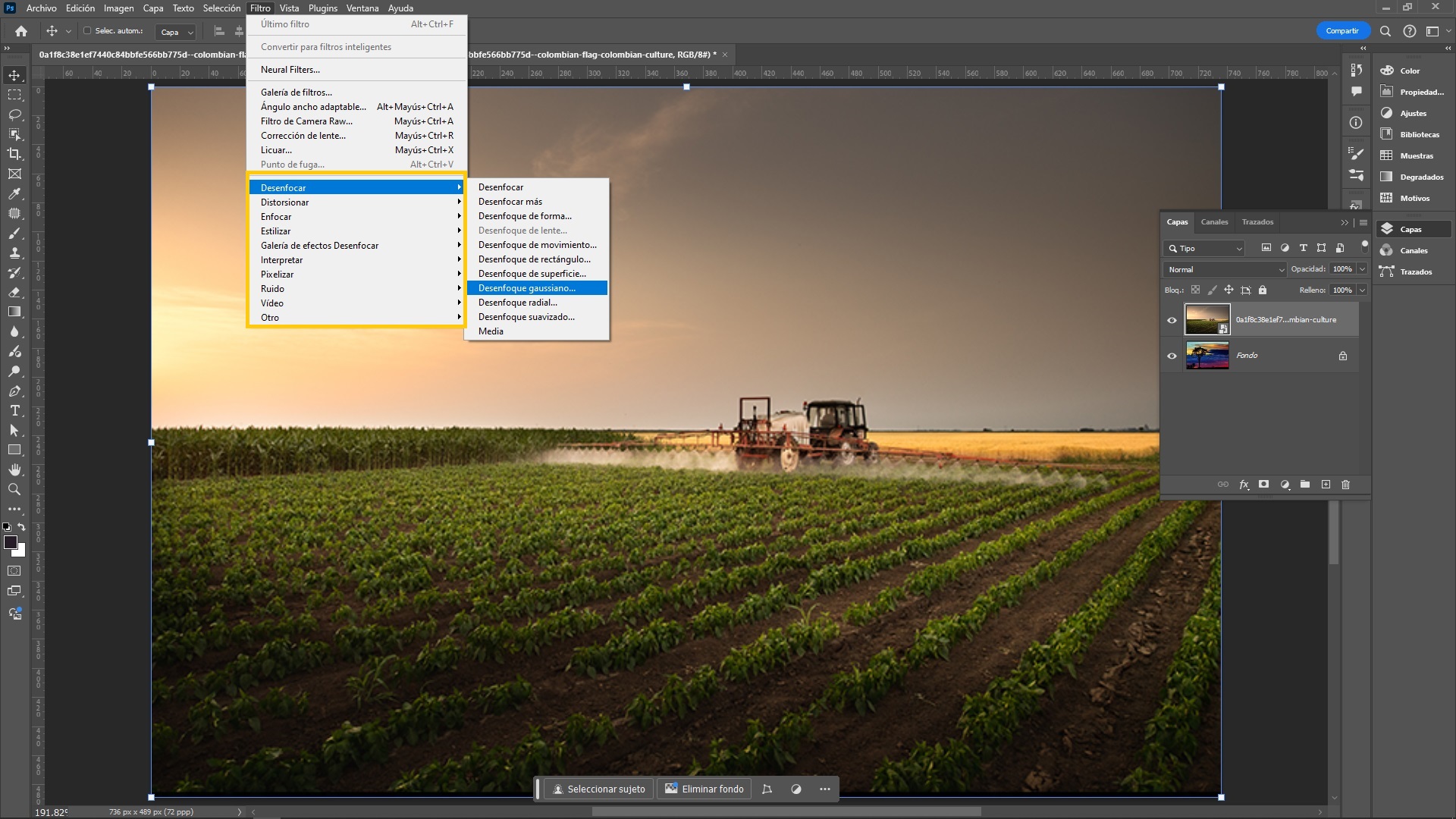Expand the Pixelizar submenu

pyautogui.click(x=356, y=275)
